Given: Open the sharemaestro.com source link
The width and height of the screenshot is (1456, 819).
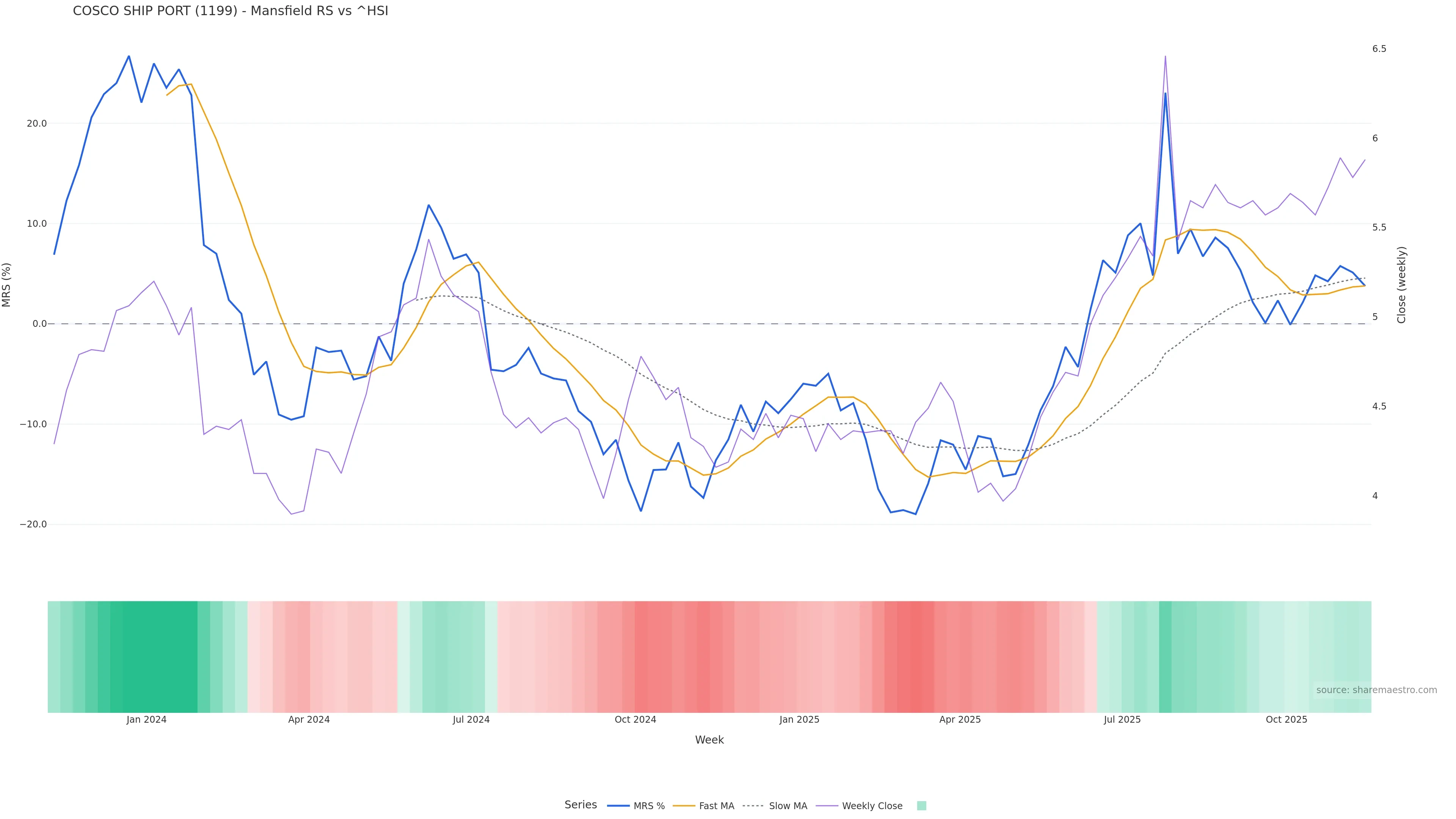Looking at the screenshot, I should pyautogui.click(x=1376, y=690).
